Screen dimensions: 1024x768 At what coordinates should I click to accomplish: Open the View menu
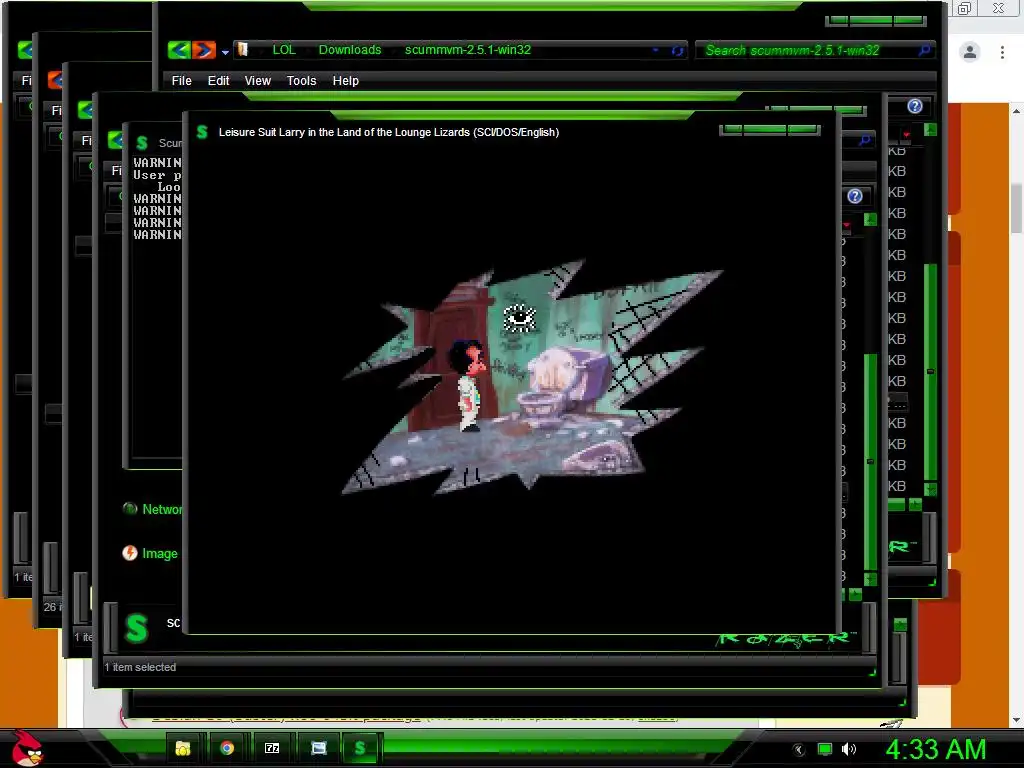coord(257,80)
